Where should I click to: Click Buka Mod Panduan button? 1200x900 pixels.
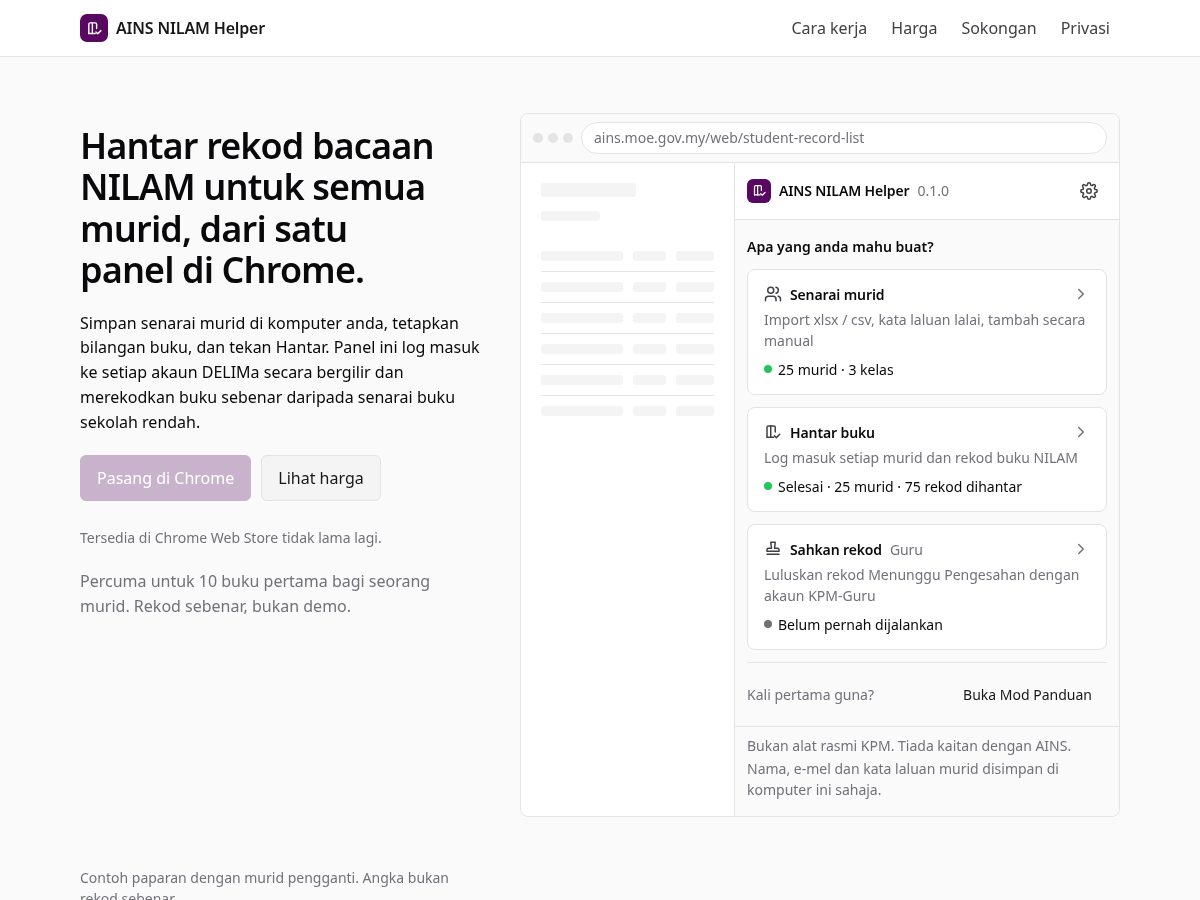1027,695
